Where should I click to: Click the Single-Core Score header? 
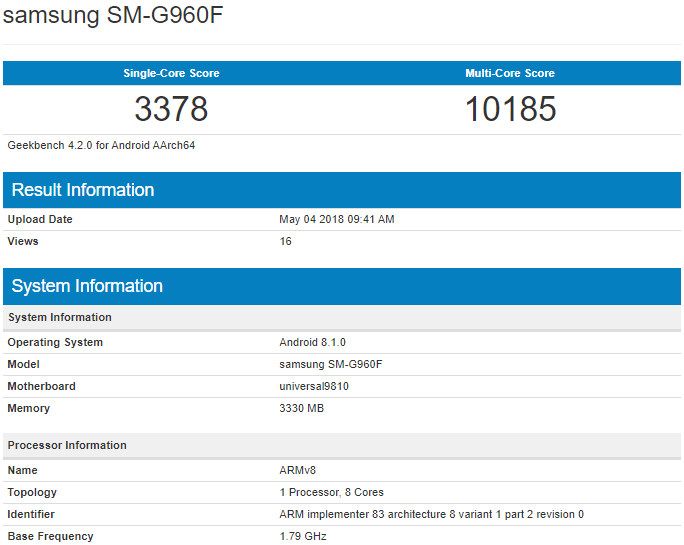(x=171, y=73)
